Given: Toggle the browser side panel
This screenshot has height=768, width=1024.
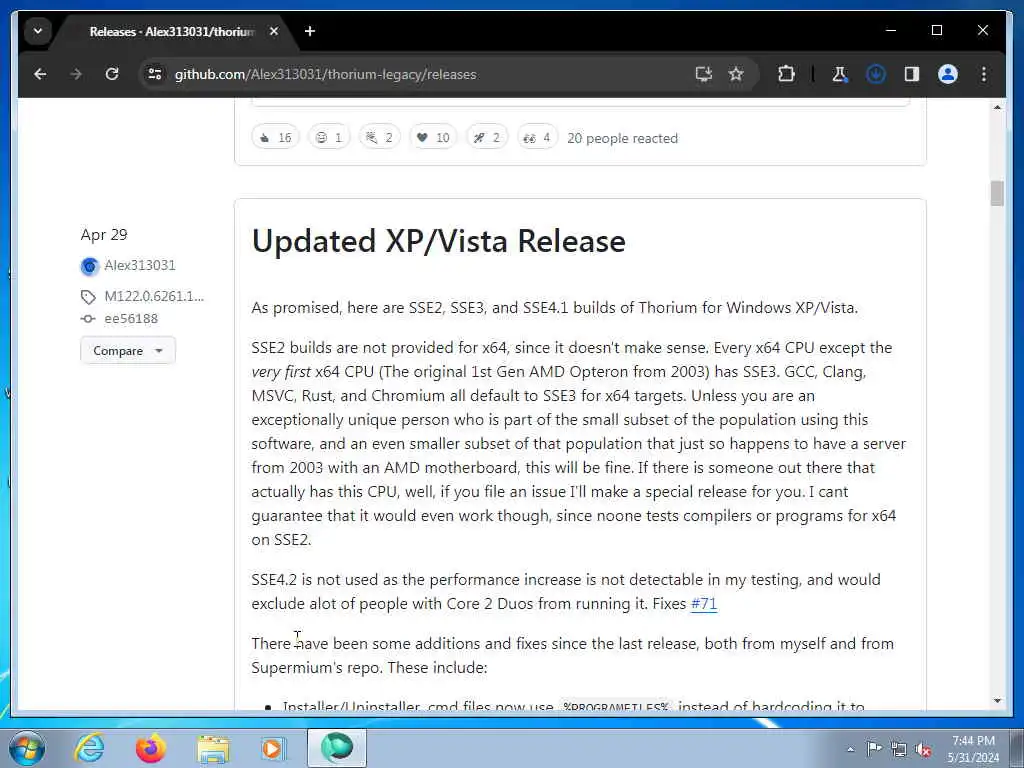Looking at the screenshot, I should click(x=912, y=74).
